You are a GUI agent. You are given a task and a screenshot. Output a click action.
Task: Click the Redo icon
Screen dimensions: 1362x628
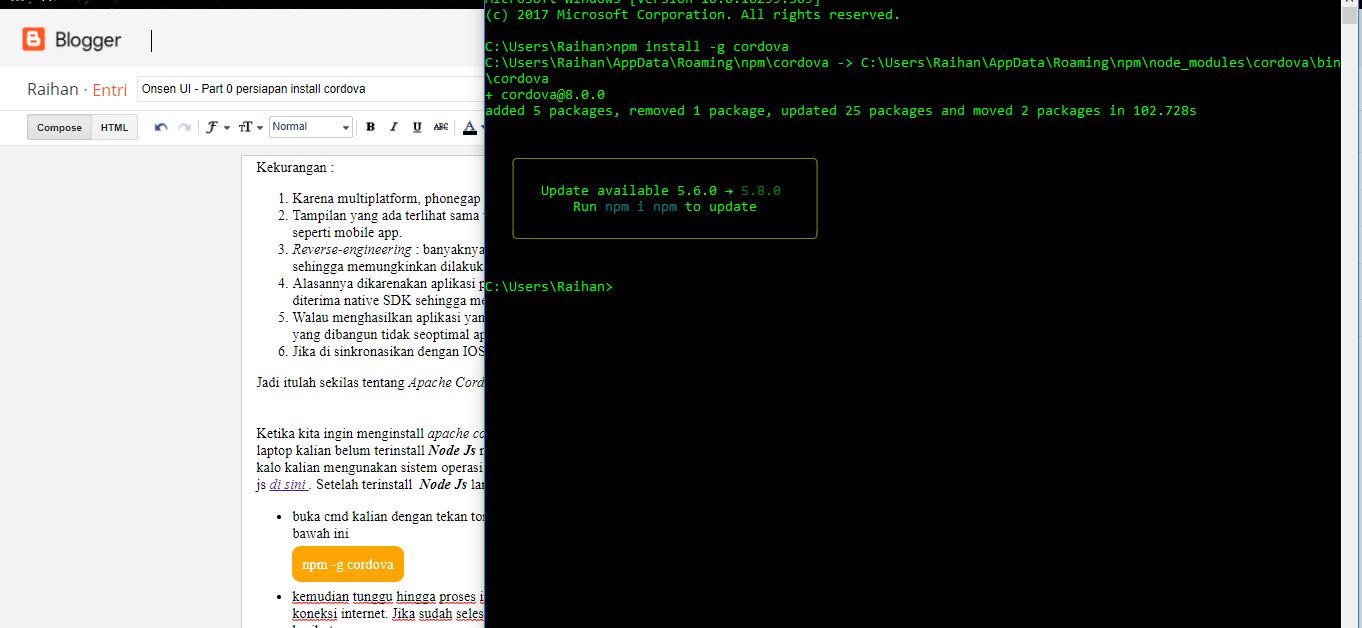(x=184, y=126)
